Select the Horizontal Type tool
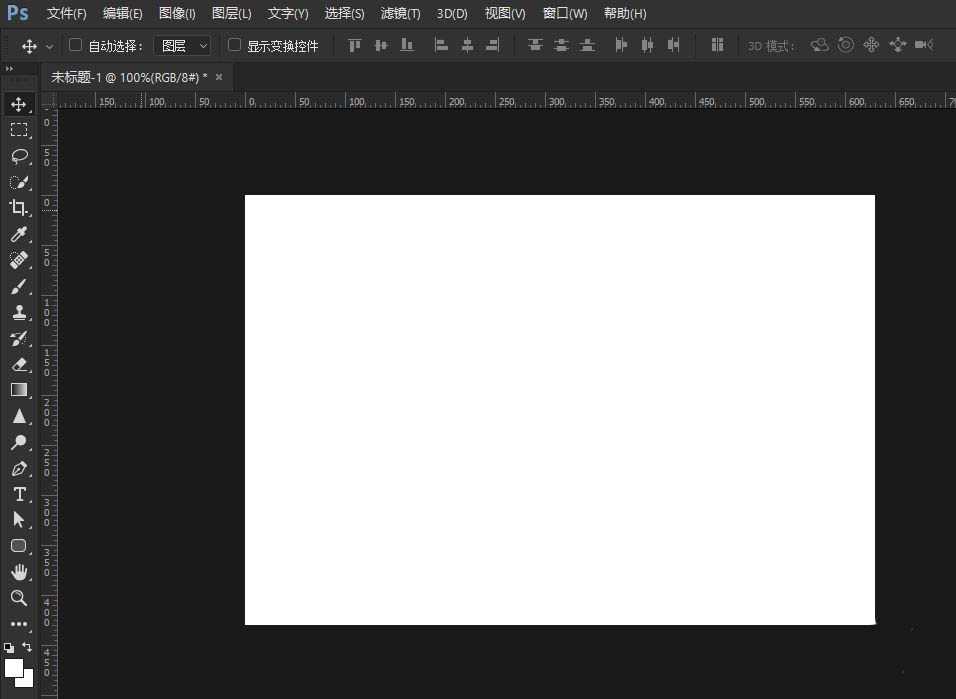Image resolution: width=956 pixels, height=699 pixels. pyautogui.click(x=19, y=494)
